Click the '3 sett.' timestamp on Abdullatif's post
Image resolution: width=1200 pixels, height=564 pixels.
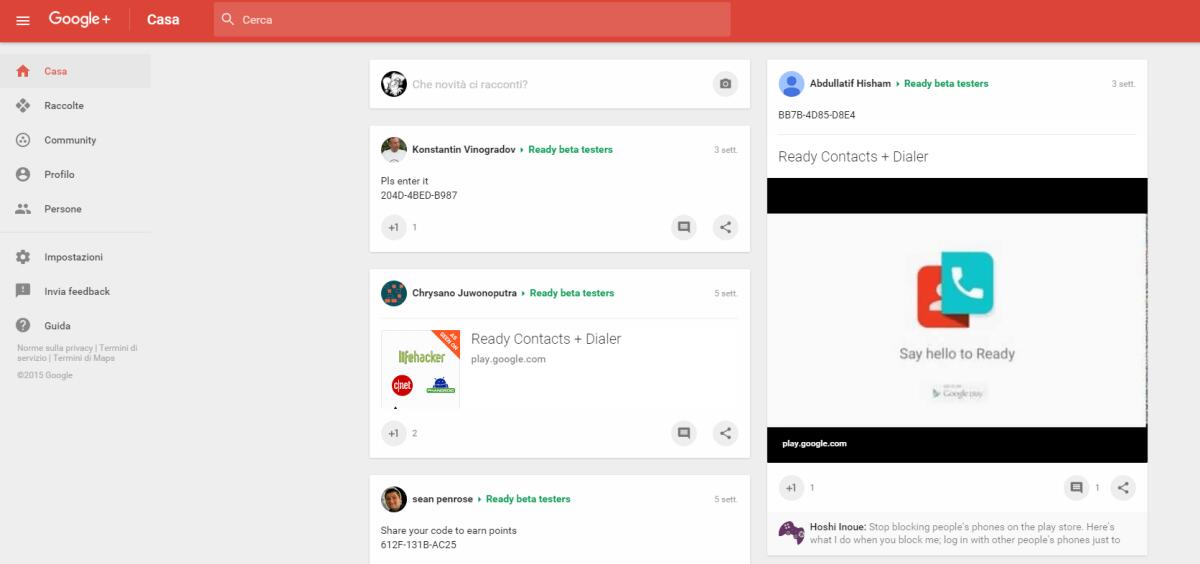[x=1124, y=84]
